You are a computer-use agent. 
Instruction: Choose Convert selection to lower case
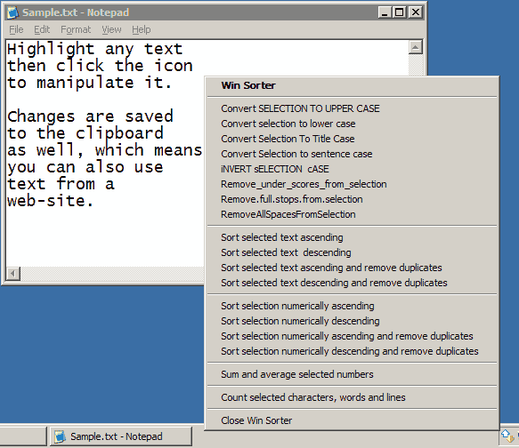coord(352,124)
